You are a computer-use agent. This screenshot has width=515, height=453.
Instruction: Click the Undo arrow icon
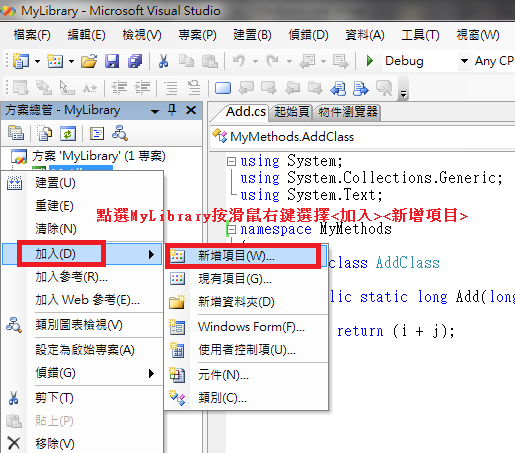point(239,61)
